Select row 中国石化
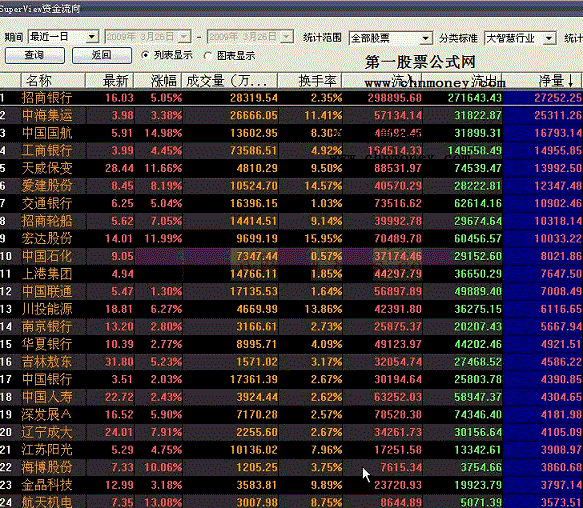Image resolution: width=583 pixels, height=508 pixels. tap(292, 256)
